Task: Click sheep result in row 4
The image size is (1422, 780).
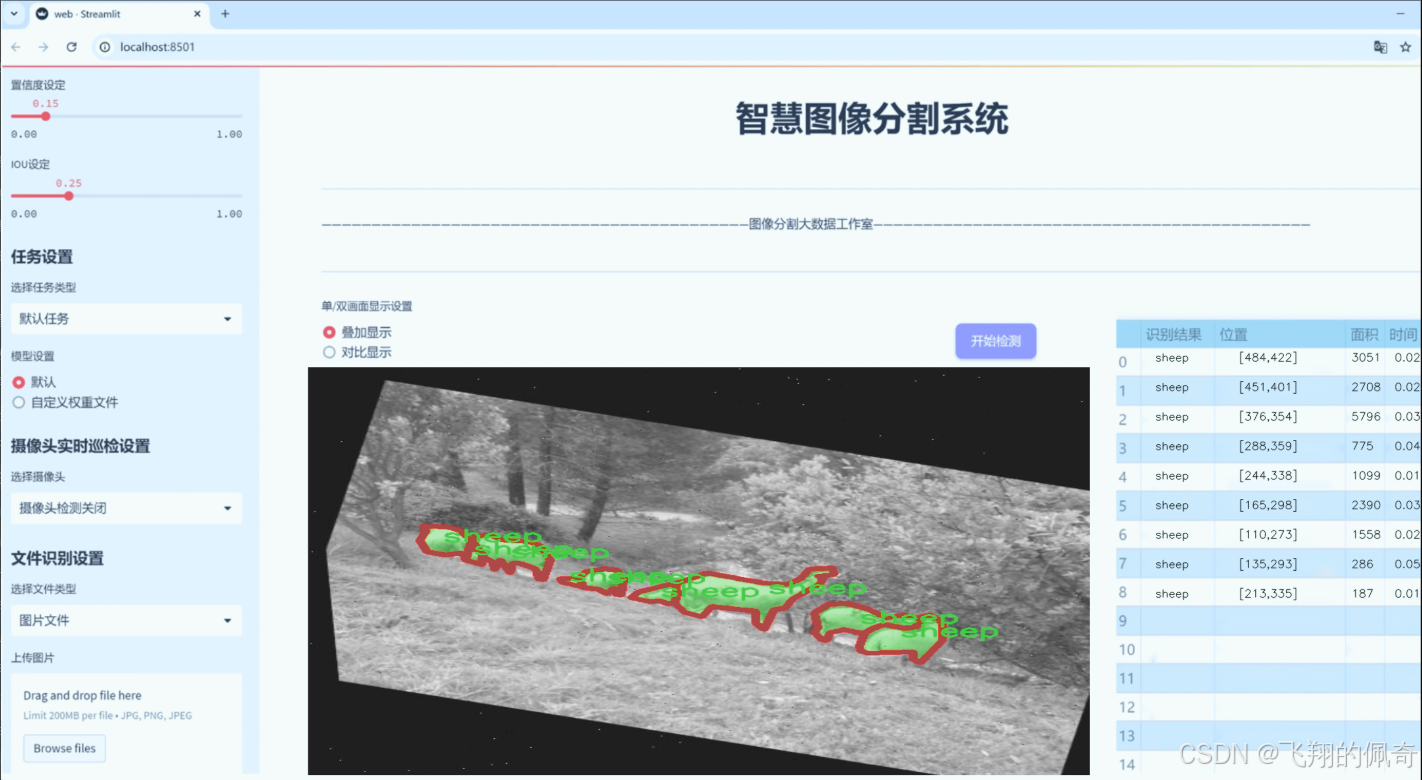Action: [x=1172, y=476]
